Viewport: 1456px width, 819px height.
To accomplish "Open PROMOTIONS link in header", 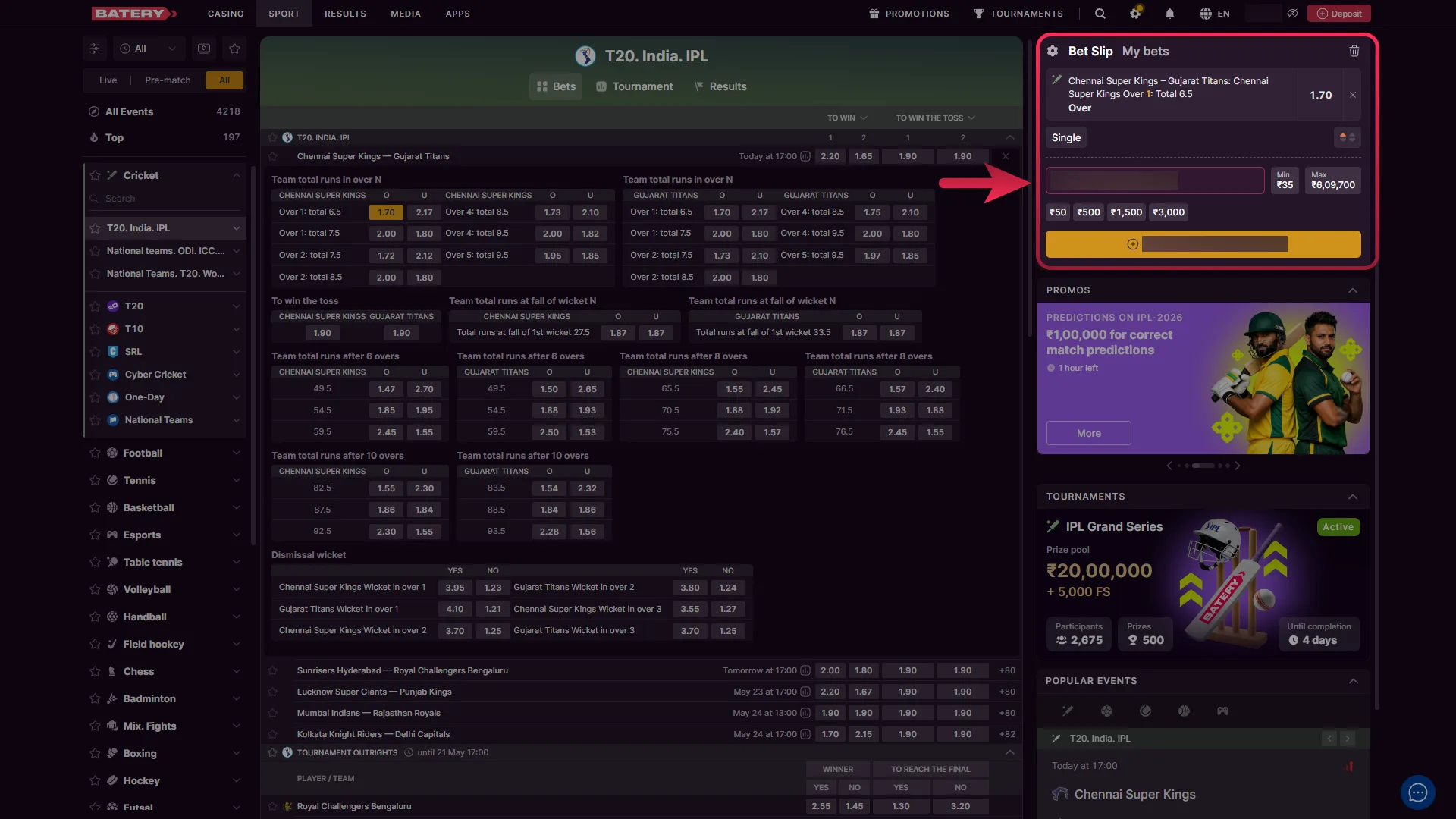I will pos(908,14).
